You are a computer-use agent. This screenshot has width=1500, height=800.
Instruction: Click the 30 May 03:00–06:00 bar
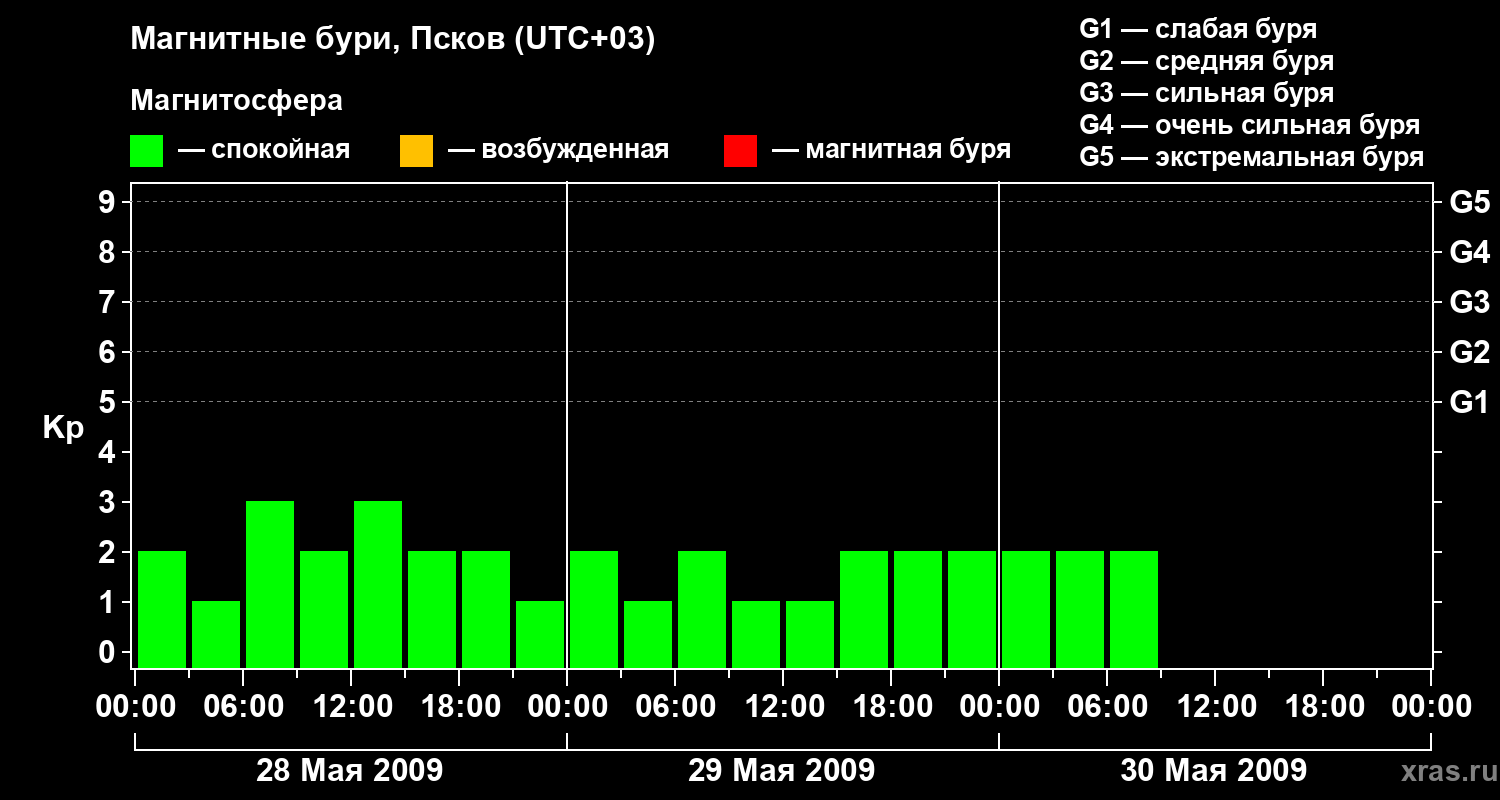point(1080,609)
